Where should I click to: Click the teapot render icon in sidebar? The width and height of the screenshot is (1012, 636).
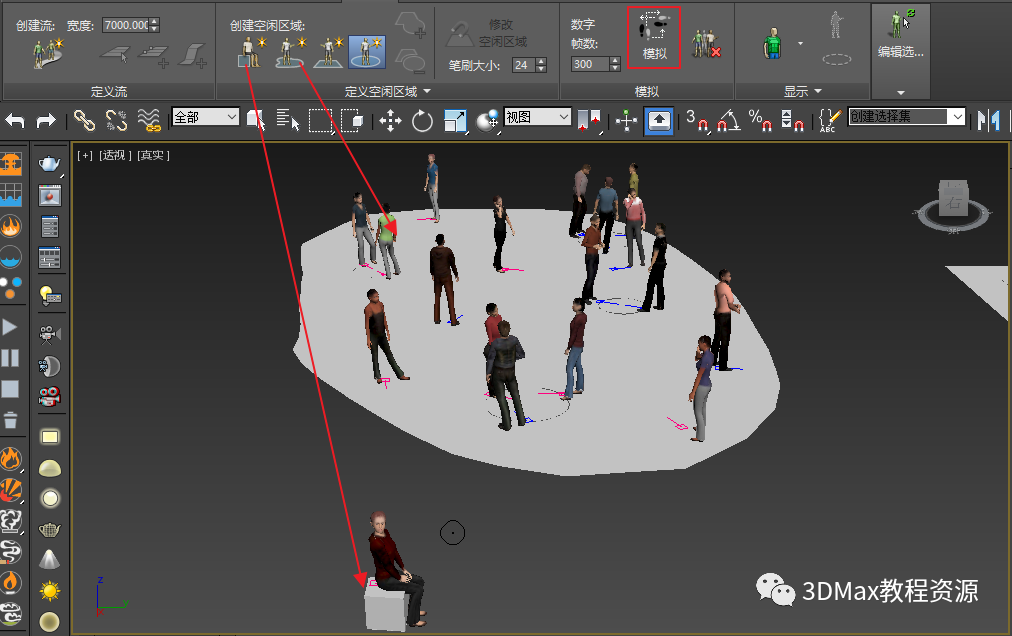(49, 165)
